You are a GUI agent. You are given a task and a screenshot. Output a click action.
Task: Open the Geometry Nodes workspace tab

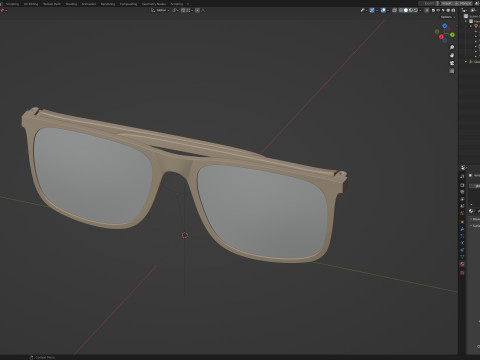click(154, 4)
